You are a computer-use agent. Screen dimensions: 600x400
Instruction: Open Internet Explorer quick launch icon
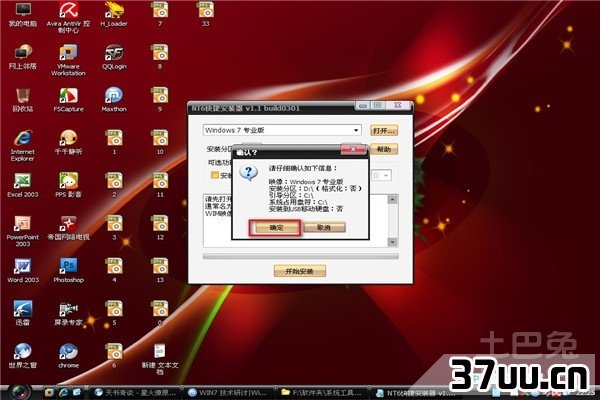(63, 392)
